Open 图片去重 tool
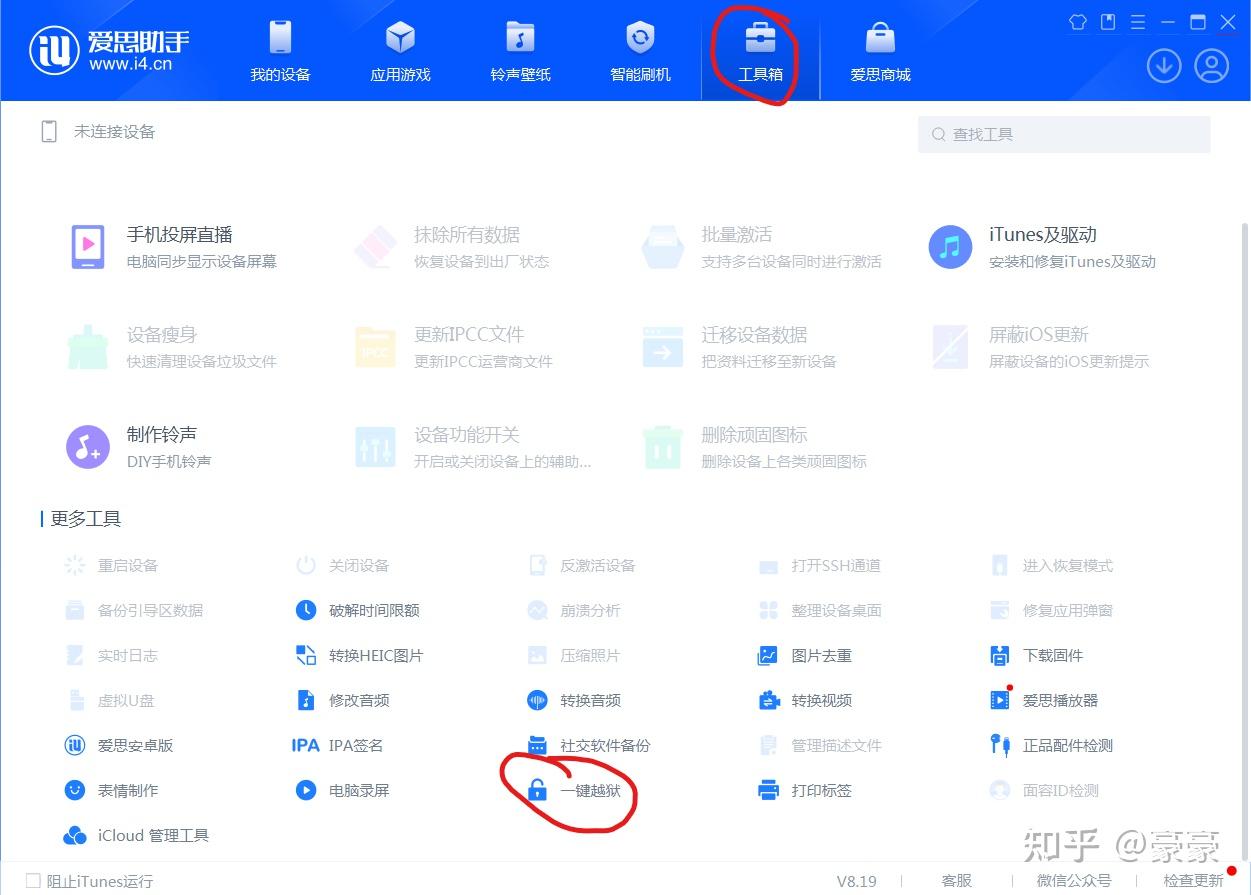The width and height of the screenshot is (1251, 895). (805, 655)
